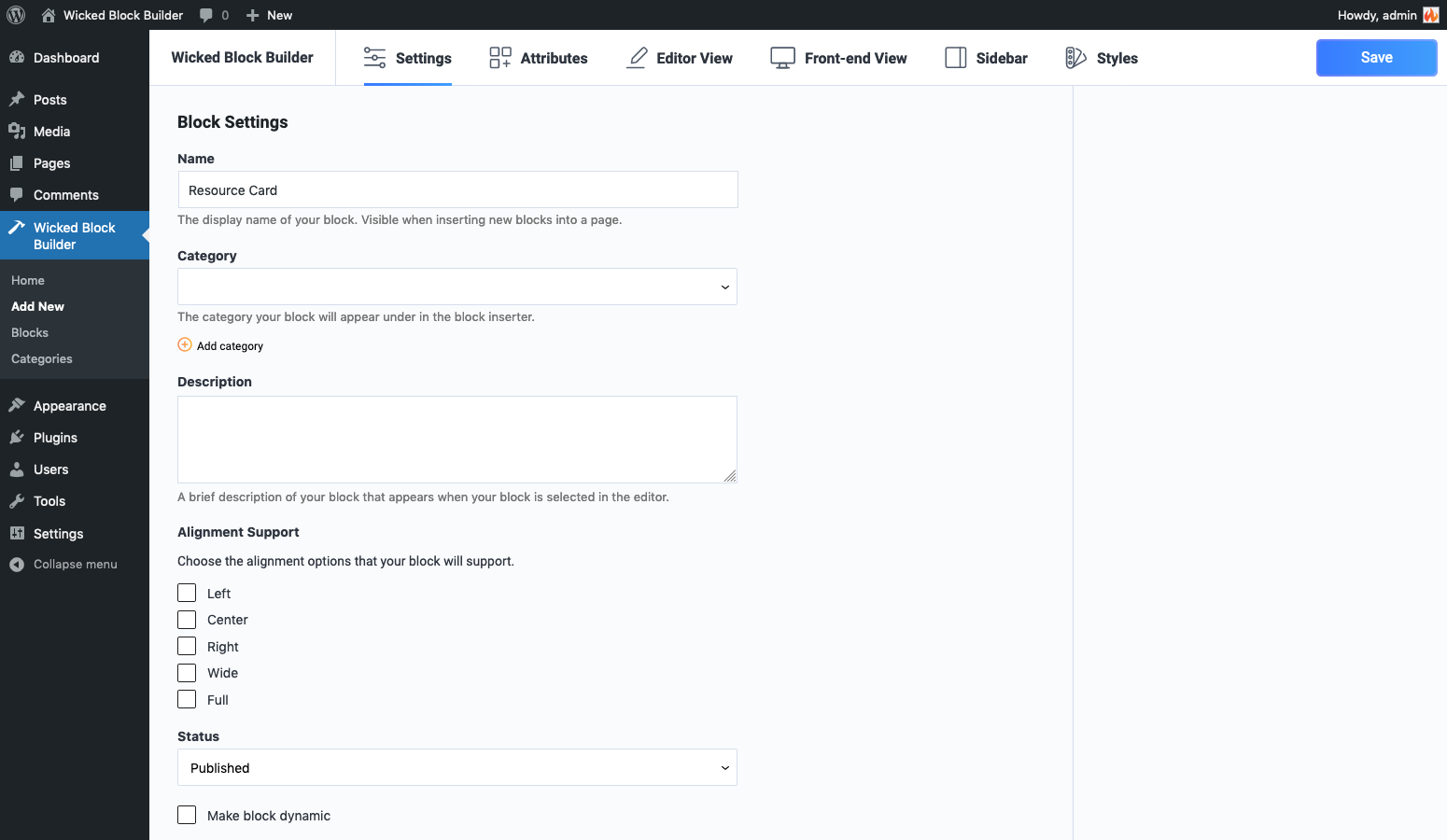Enable Left alignment checkbox
The width and height of the screenshot is (1447, 840).
(x=187, y=594)
